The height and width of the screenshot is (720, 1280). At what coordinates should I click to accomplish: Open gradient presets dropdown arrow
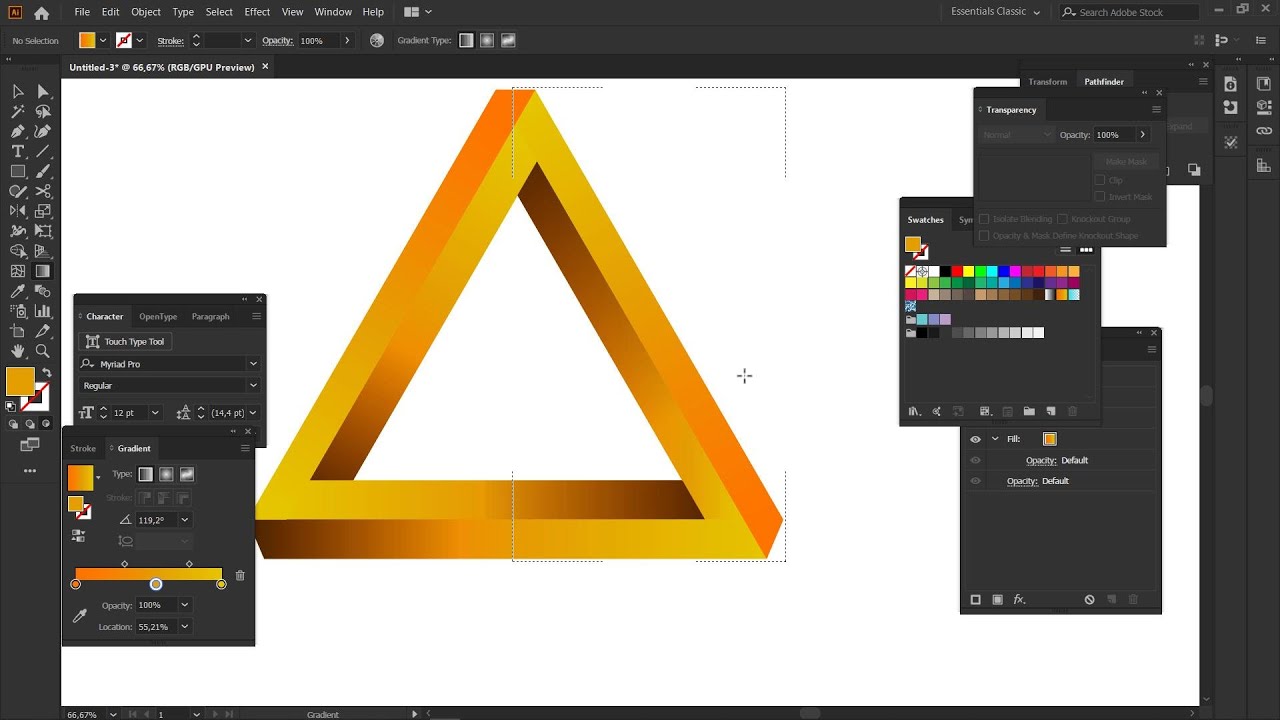click(x=98, y=478)
